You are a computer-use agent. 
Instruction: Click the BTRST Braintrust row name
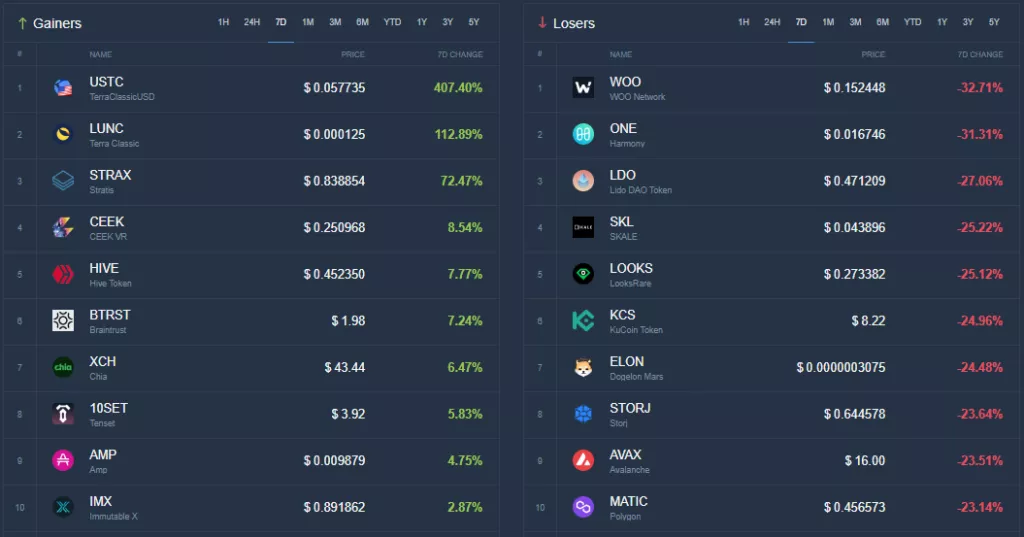[110, 315]
